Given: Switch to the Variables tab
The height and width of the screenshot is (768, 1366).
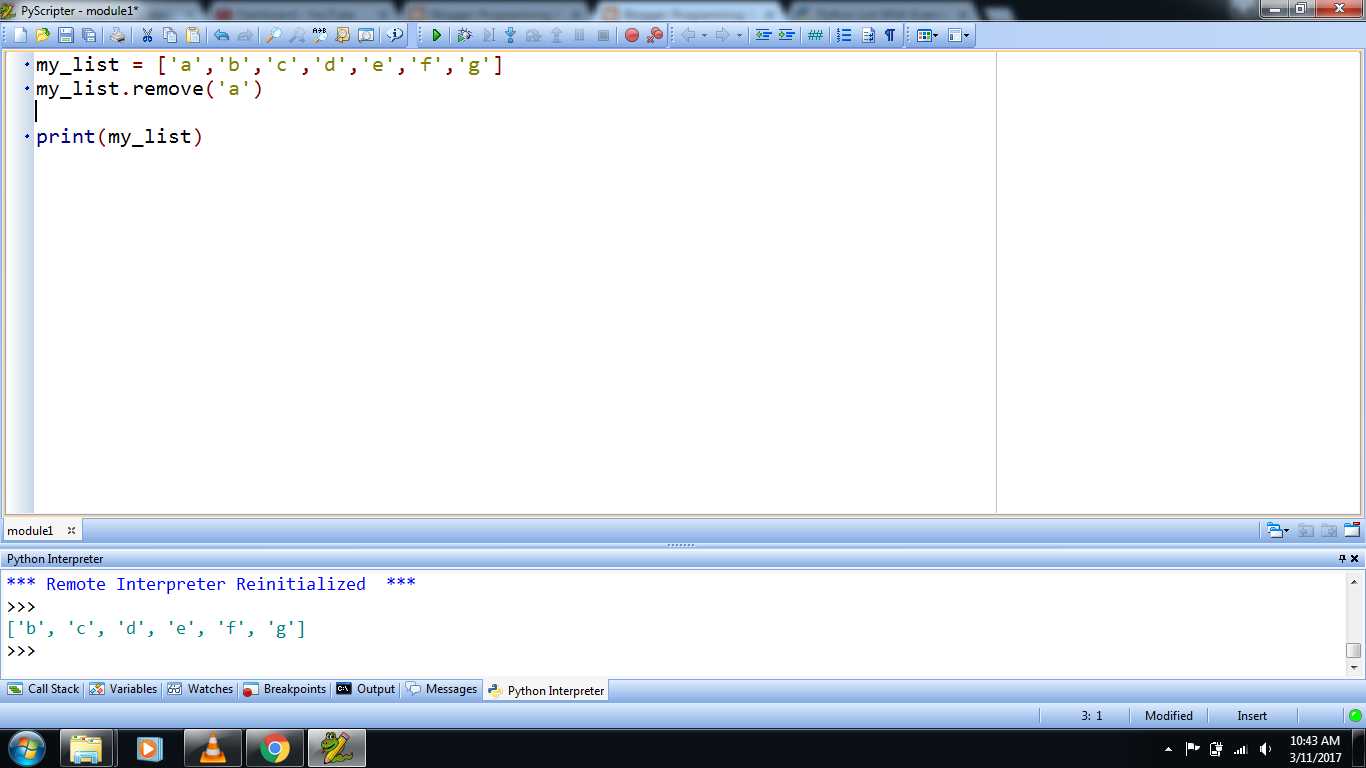Looking at the screenshot, I should click(126, 689).
